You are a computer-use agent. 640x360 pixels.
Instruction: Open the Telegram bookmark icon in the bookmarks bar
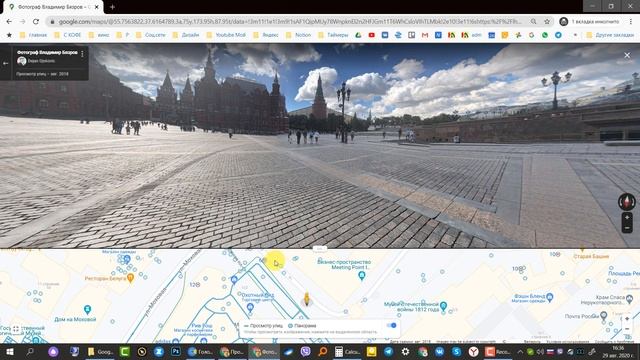pos(558,35)
